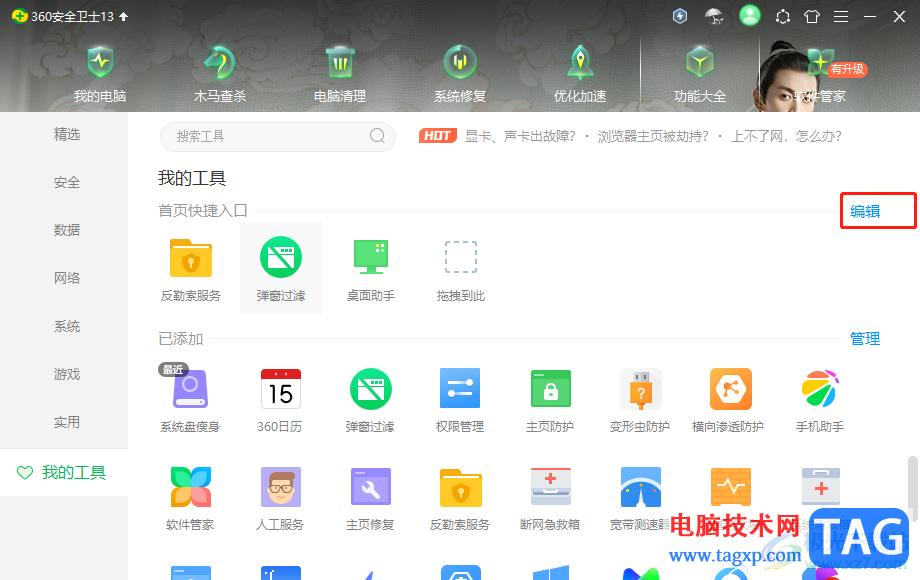Click the vertical scrollbar of the tools list

pos(913,489)
